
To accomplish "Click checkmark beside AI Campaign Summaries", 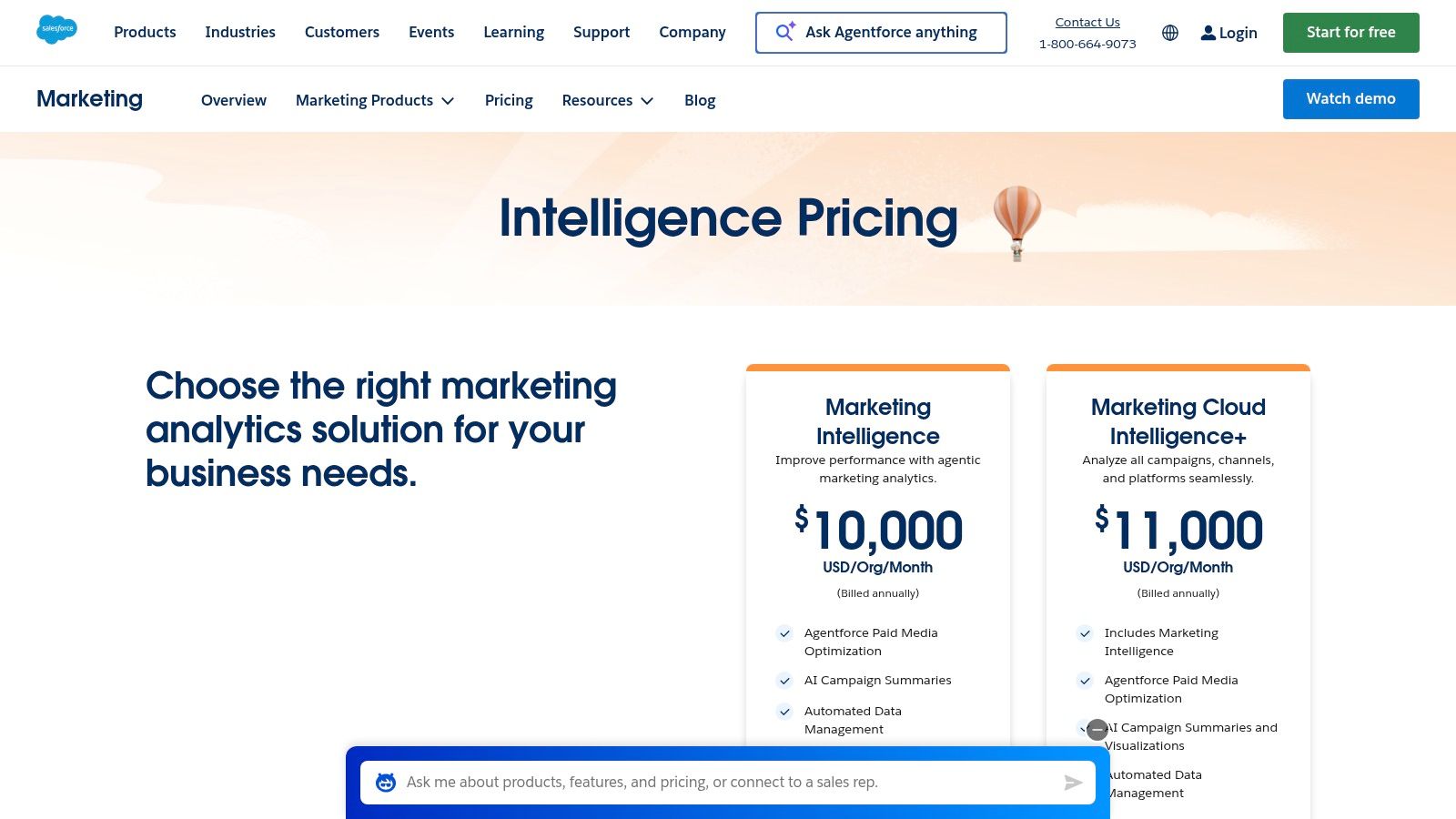I will (x=784, y=681).
